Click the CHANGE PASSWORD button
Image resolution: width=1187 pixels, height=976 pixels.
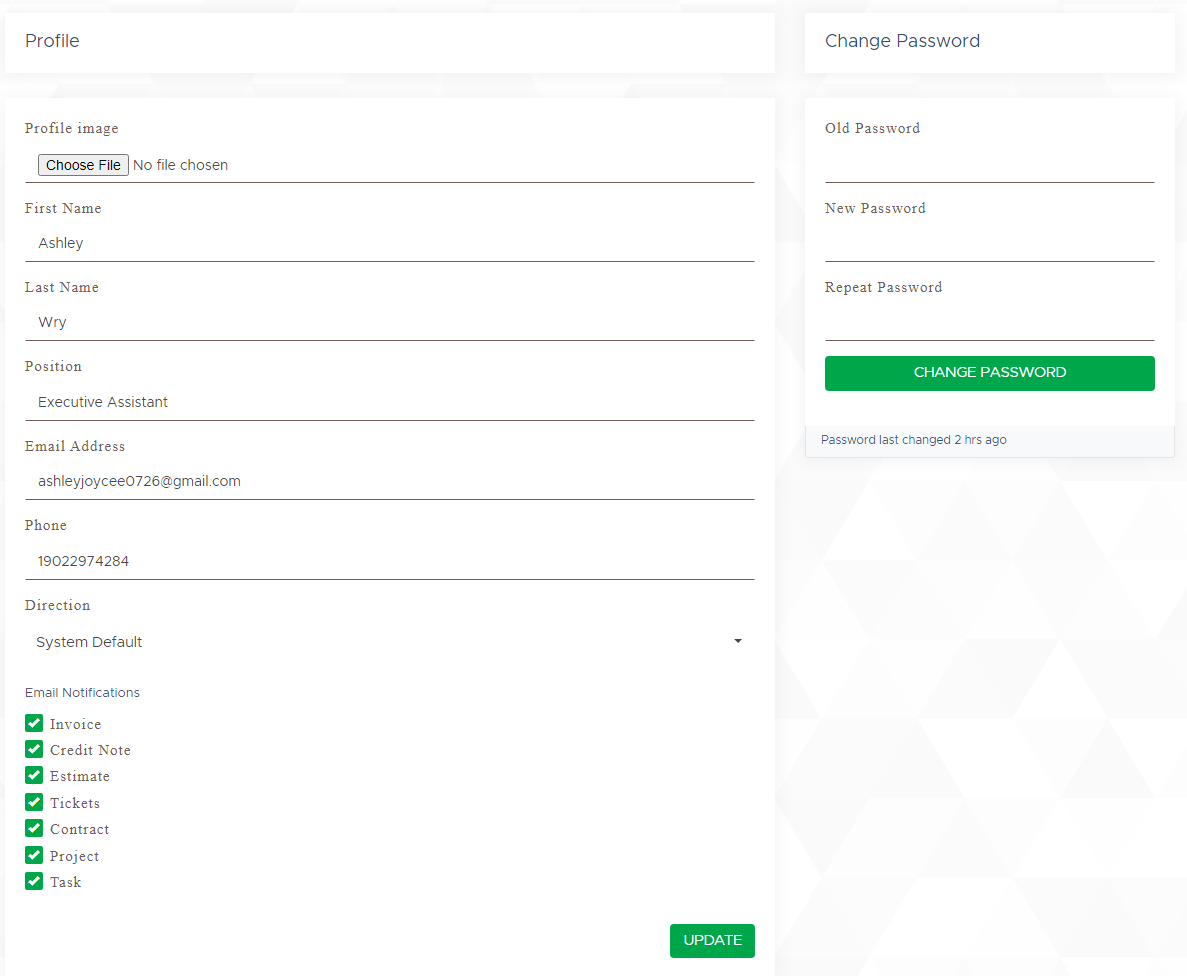coord(989,373)
